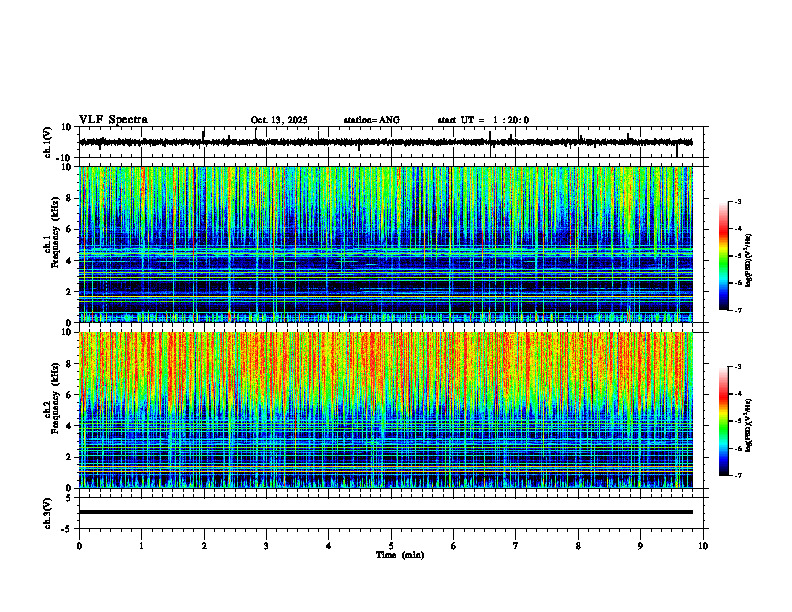The width and height of the screenshot is (792, 612).
Task: Select the date label "Oct. 13, 2025"
Action: point(279,120)
